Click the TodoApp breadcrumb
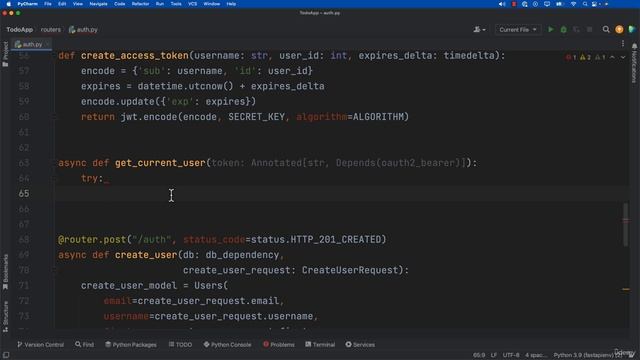The height and width of the screenshot is (360, 640). [x=20, y=29]
